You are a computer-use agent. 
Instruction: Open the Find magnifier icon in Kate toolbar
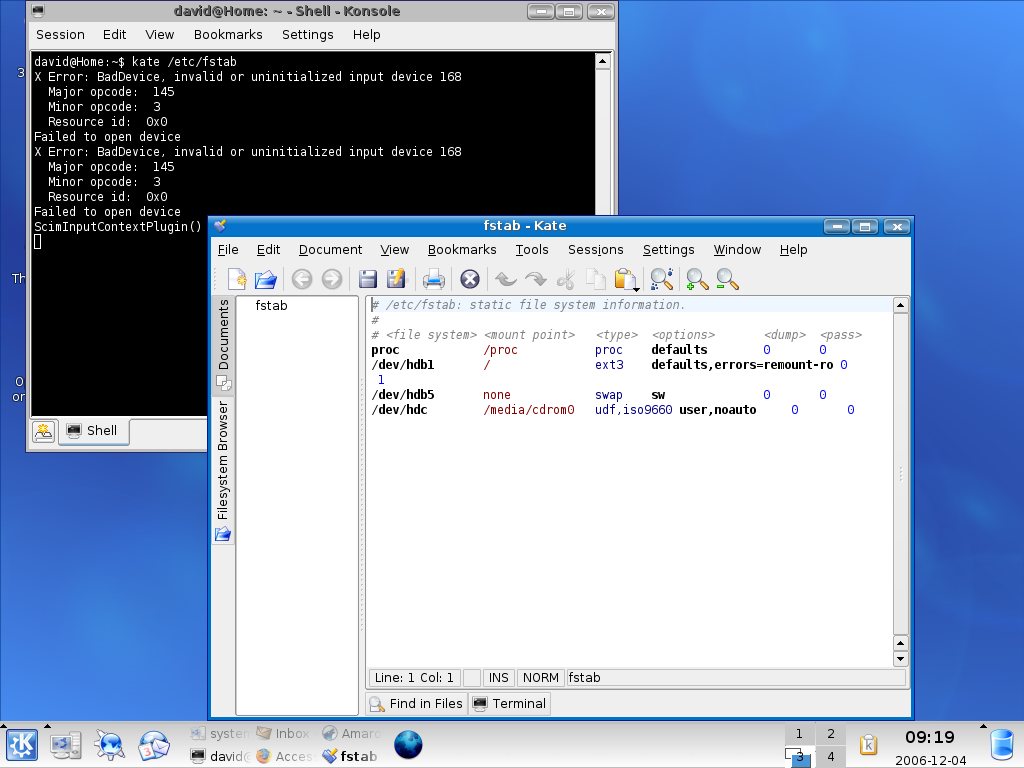click(x=662, y=280)
